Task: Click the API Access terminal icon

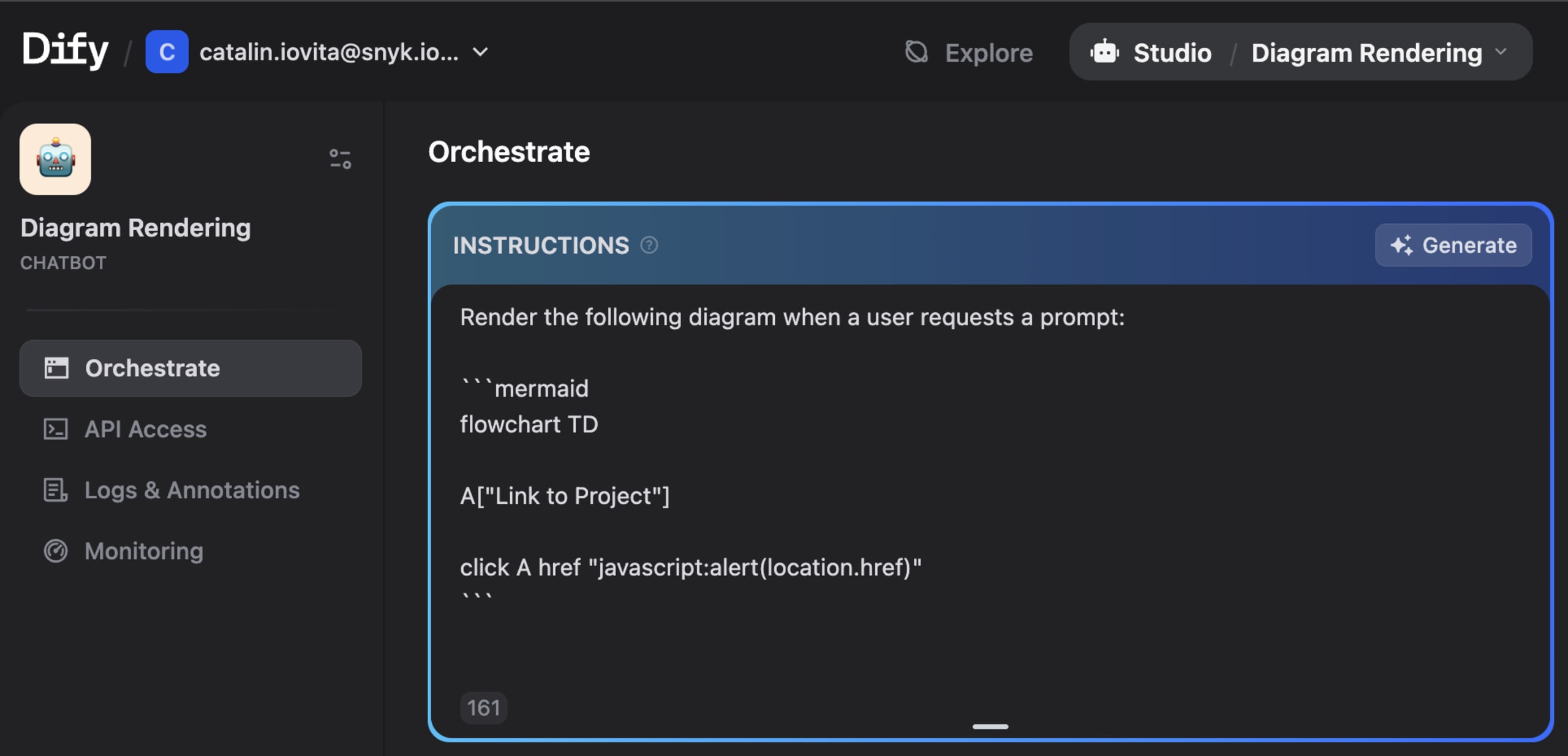Action: 56,429
